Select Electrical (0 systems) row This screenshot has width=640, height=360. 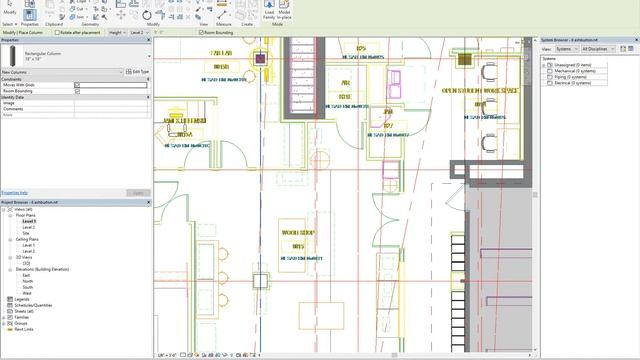[x=572, y=83]
